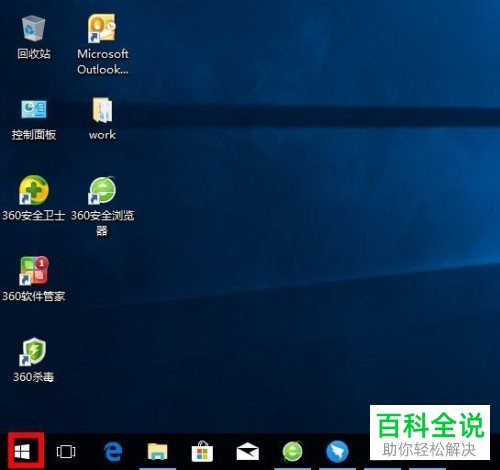
Task: Click the 回收站 label text
Action: 34,54
